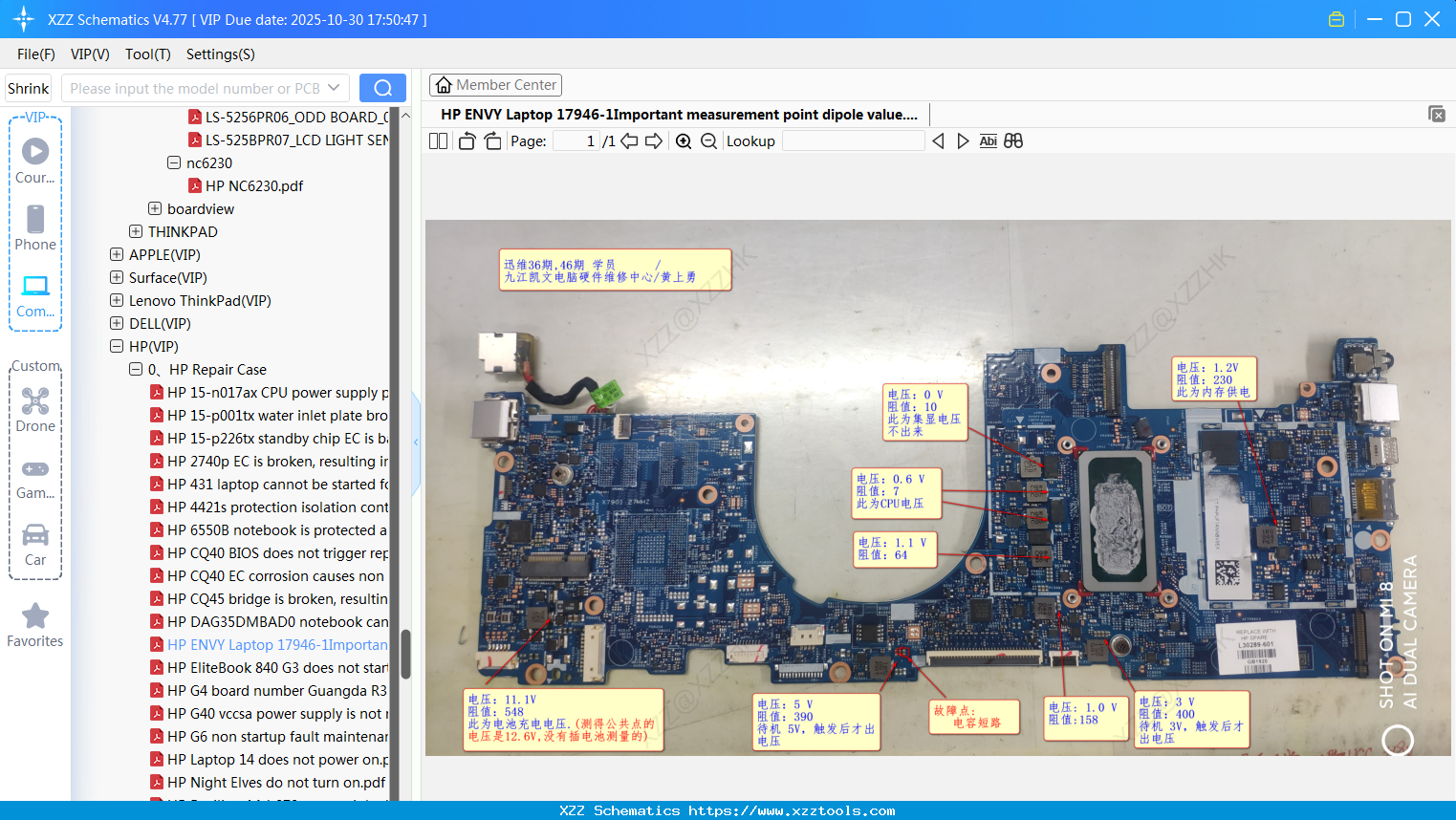Select HP ENVY Laptop 17946 tree entry
This screenshot has height=820, width=1456.
point(269,644)
